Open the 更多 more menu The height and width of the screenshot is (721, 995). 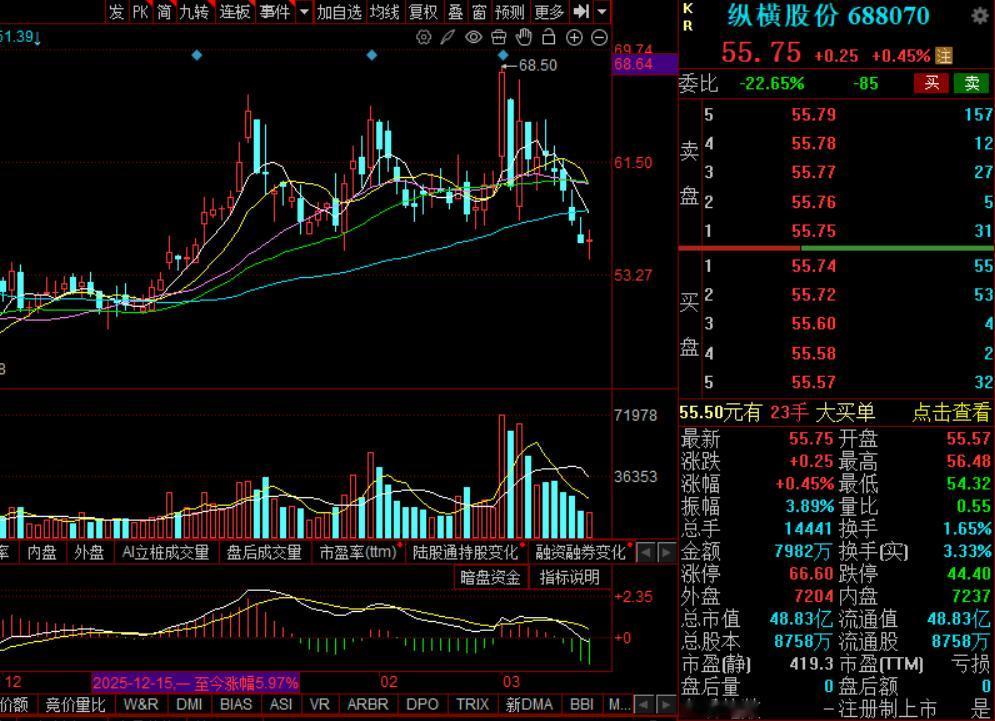click(549, 11)
